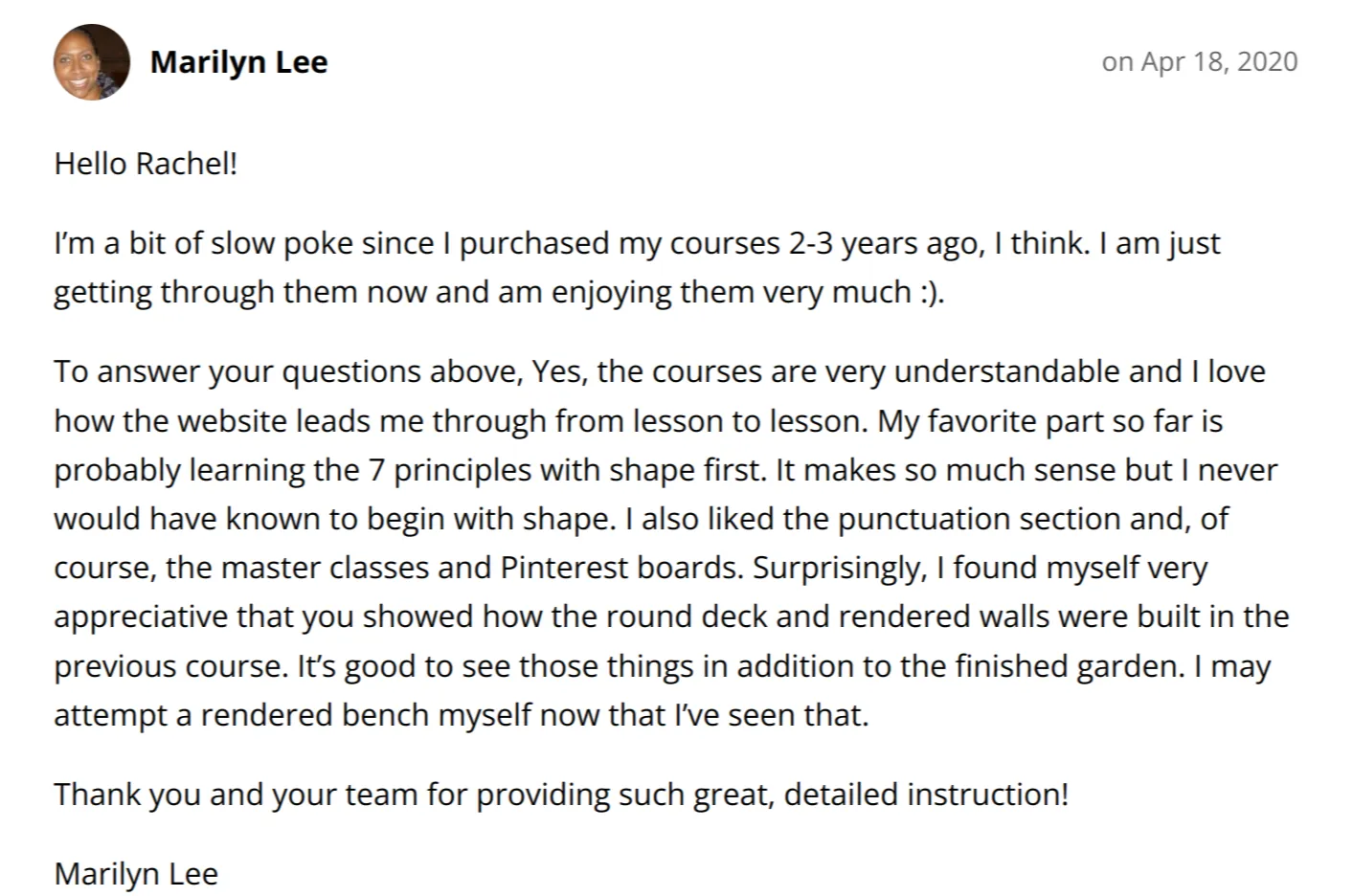Click the "Hello Rachel!" greeting line
The height and width of the screenshot is (896, 1353).
coord(146,164)
